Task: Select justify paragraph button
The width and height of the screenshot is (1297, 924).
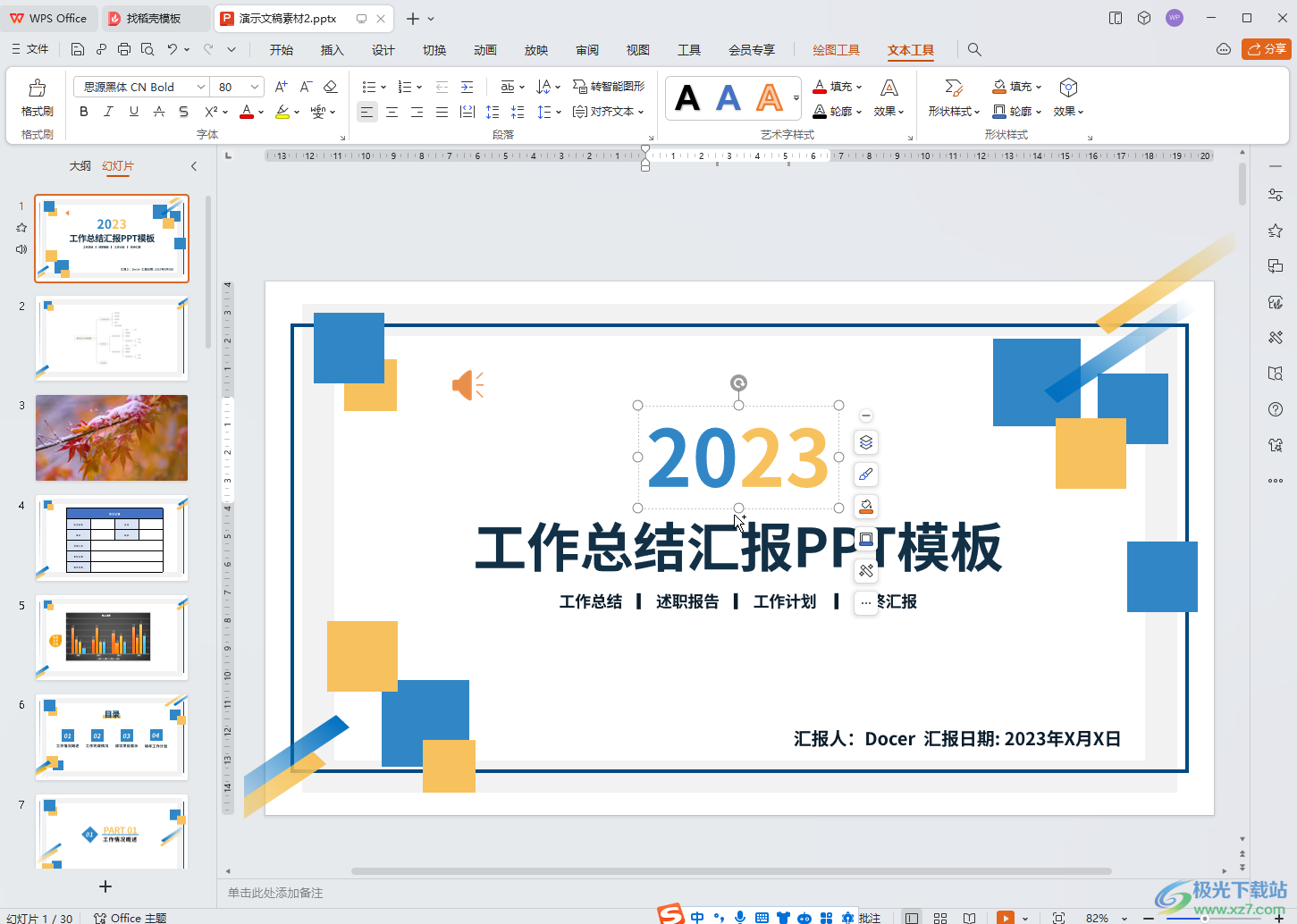Action: [442, 112]
